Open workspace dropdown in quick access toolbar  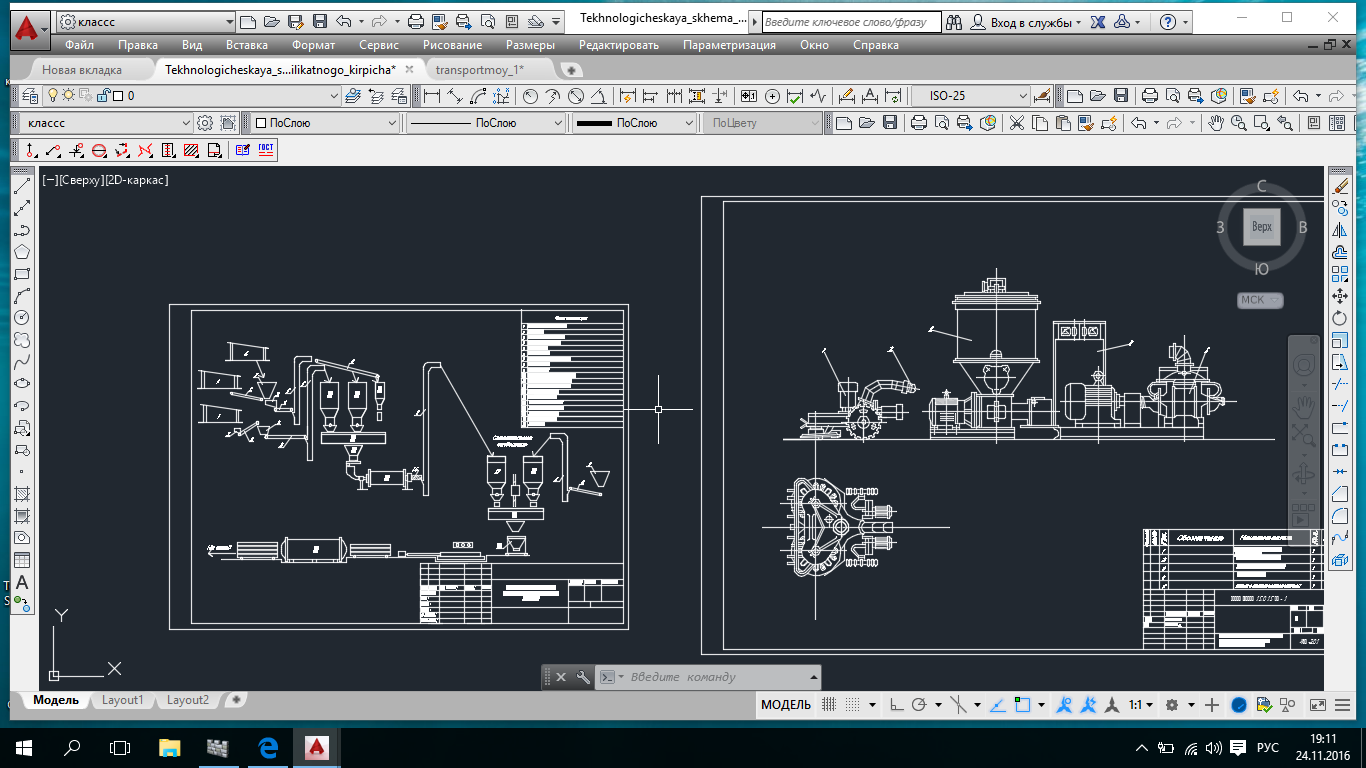230,21
